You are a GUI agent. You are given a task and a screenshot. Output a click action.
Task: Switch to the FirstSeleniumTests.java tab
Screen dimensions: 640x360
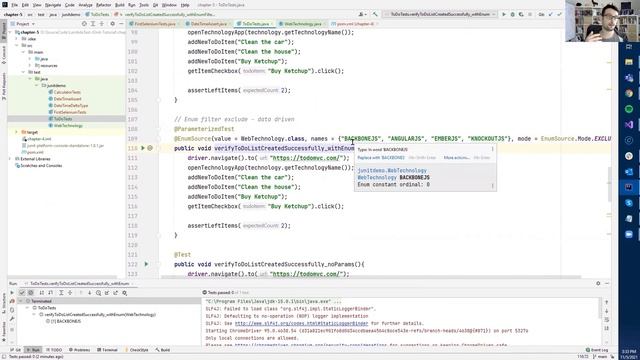[155, 24]
